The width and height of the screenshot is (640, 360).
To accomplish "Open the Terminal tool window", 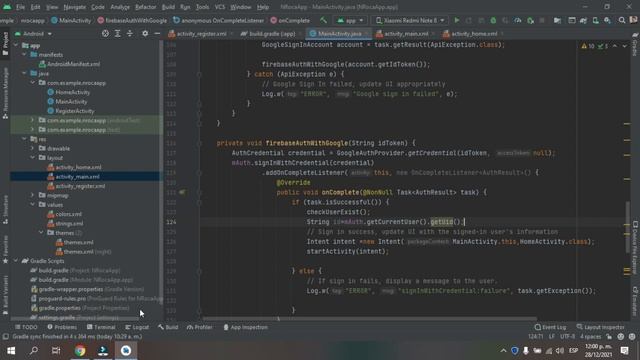I will point(101,327).
